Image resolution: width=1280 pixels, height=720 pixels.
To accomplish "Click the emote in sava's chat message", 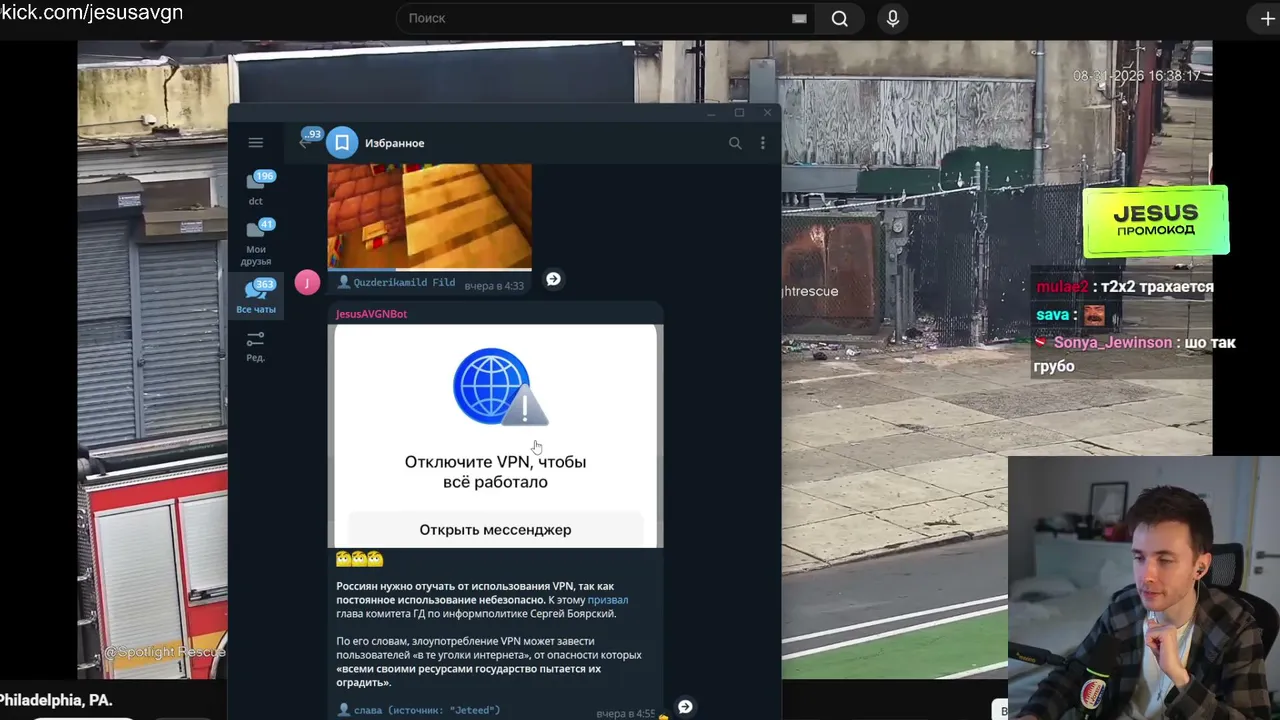I will (x=1094, y=315).
